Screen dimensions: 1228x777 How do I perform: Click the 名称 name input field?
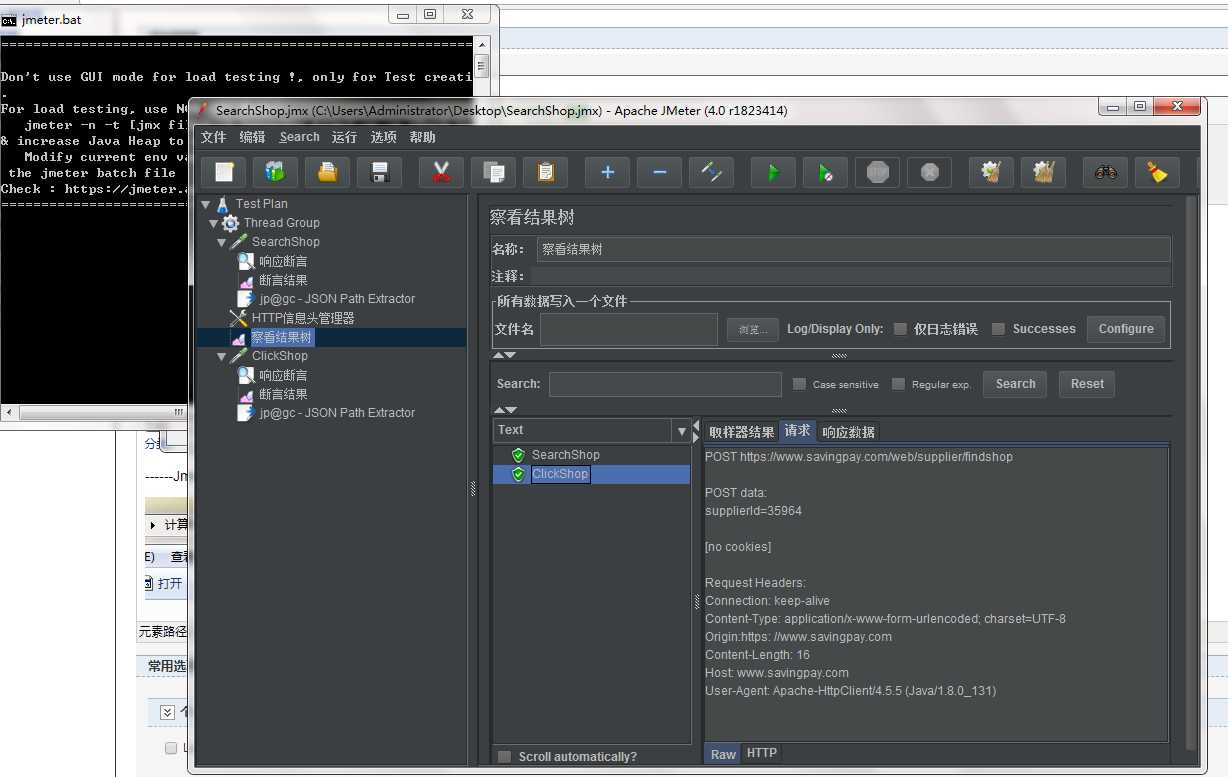[x=853, y=250]
